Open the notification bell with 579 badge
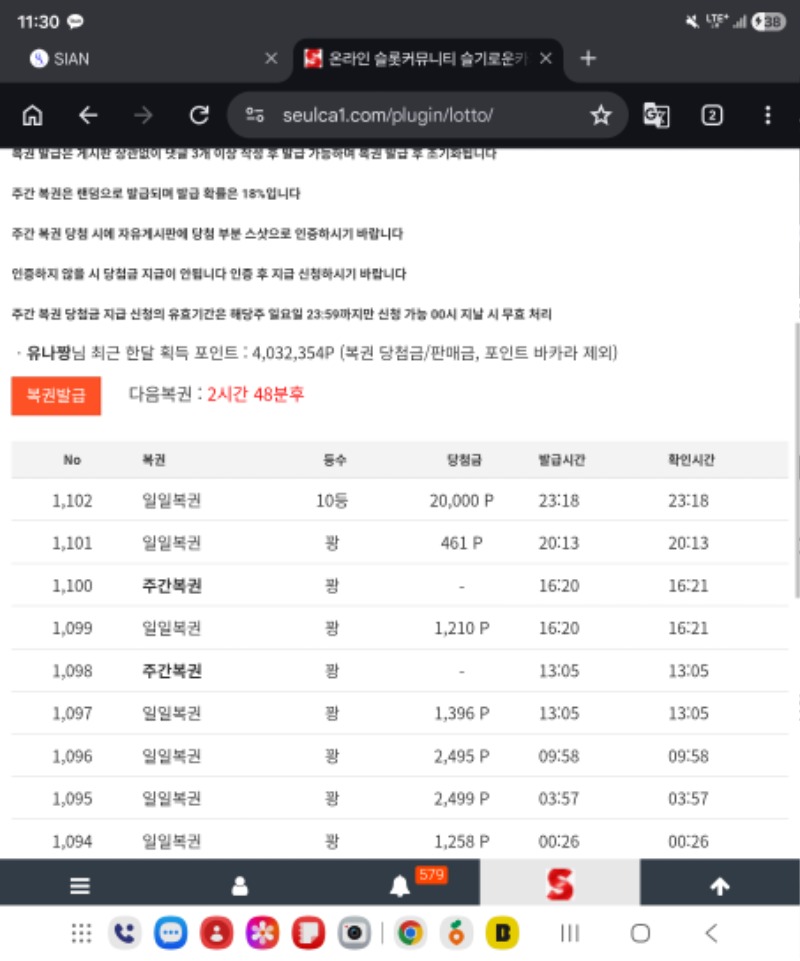 400,885
